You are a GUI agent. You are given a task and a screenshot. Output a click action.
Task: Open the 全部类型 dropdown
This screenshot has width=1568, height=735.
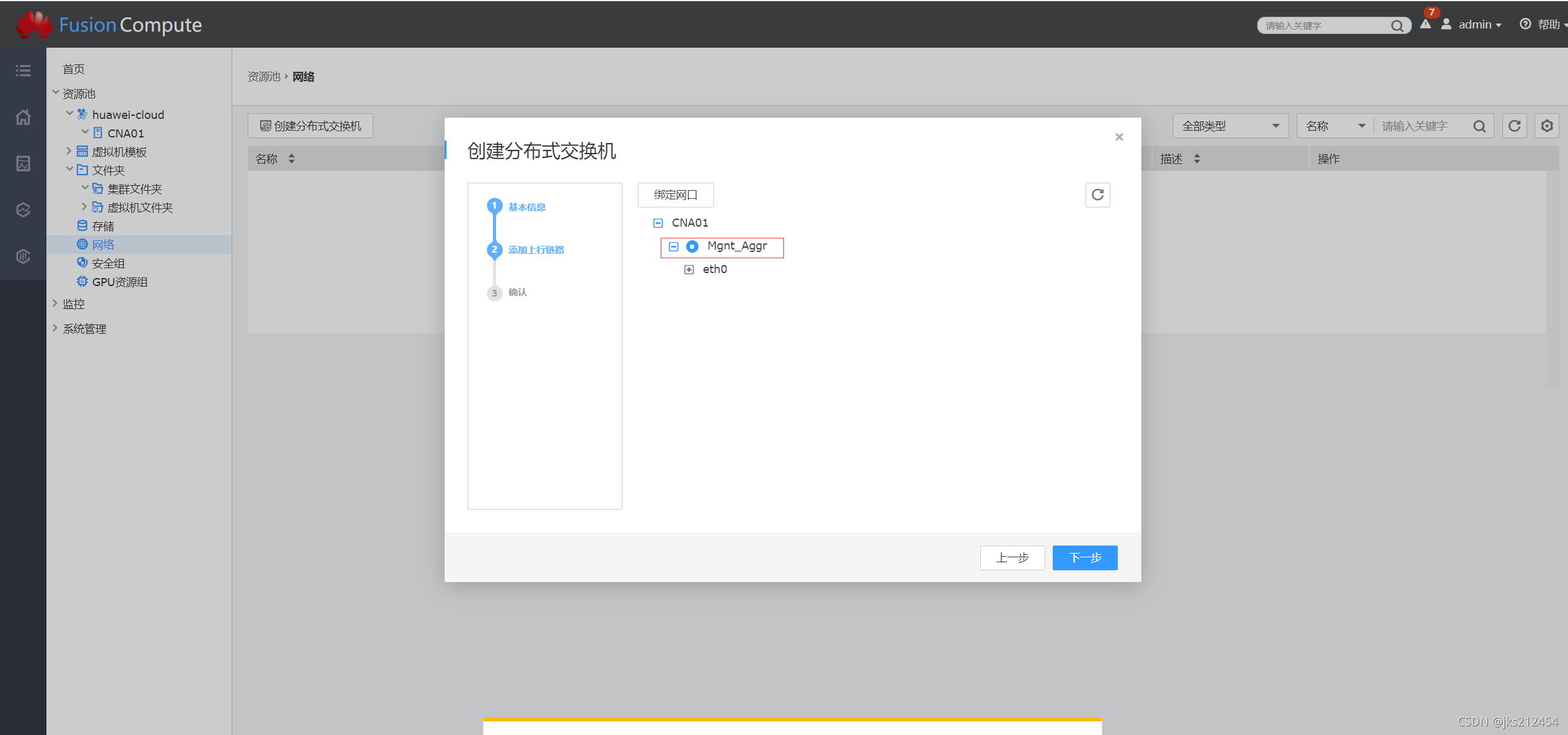1230,126
